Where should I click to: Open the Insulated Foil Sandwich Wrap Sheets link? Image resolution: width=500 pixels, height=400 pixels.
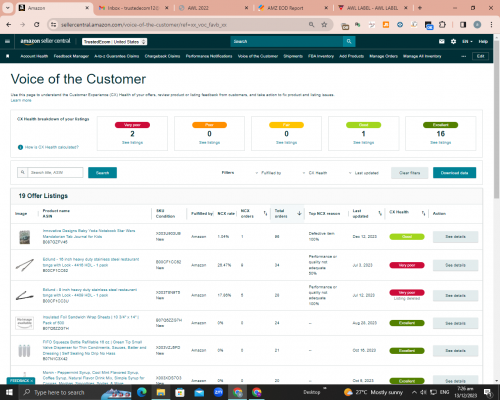[91, 320]
